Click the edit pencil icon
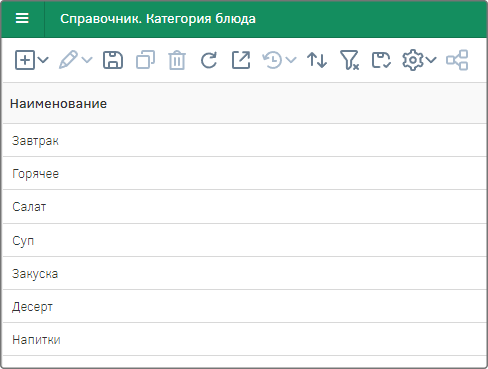Viewport: 488px width, 369px height. (68, 60)
